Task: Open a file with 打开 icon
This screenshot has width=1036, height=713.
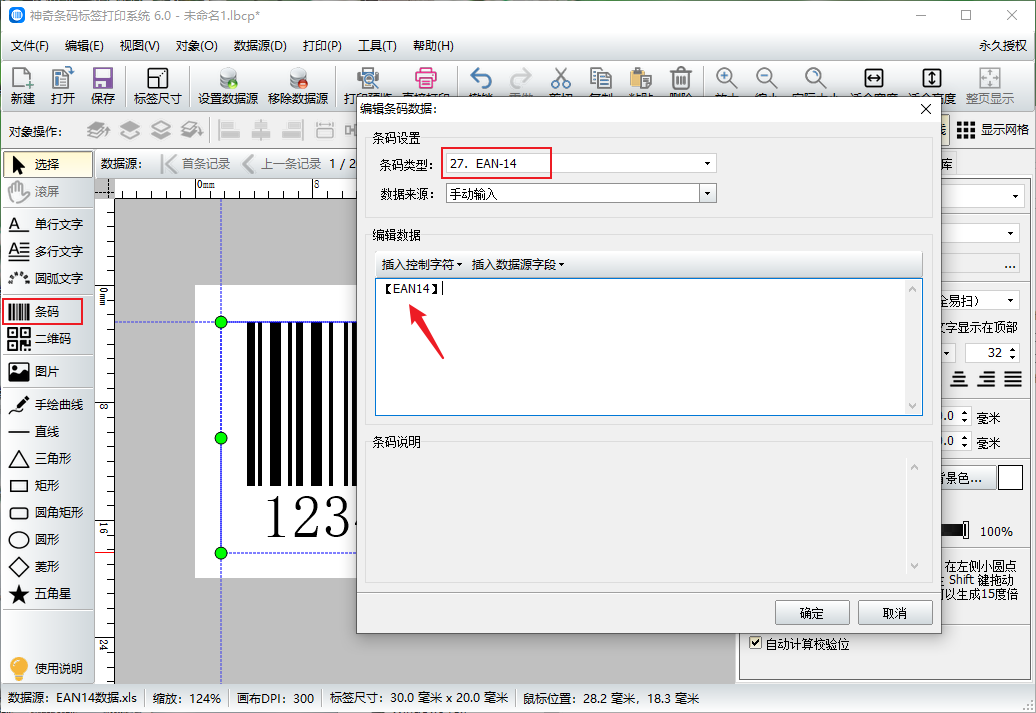Action: click(x=63, y=86)
